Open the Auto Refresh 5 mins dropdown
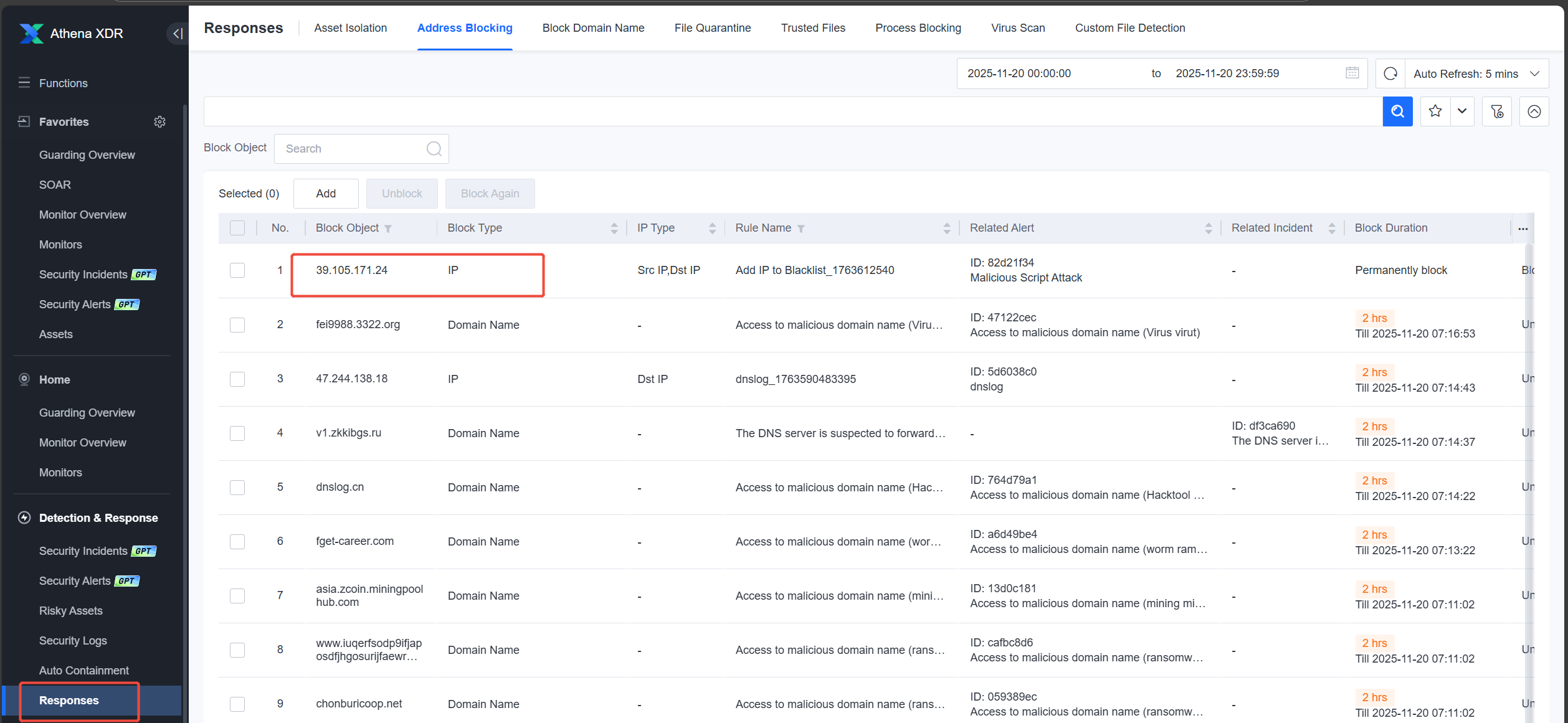Image resolution: width=1568 pixels, height=723 pixels. [x=1476, y=73]
